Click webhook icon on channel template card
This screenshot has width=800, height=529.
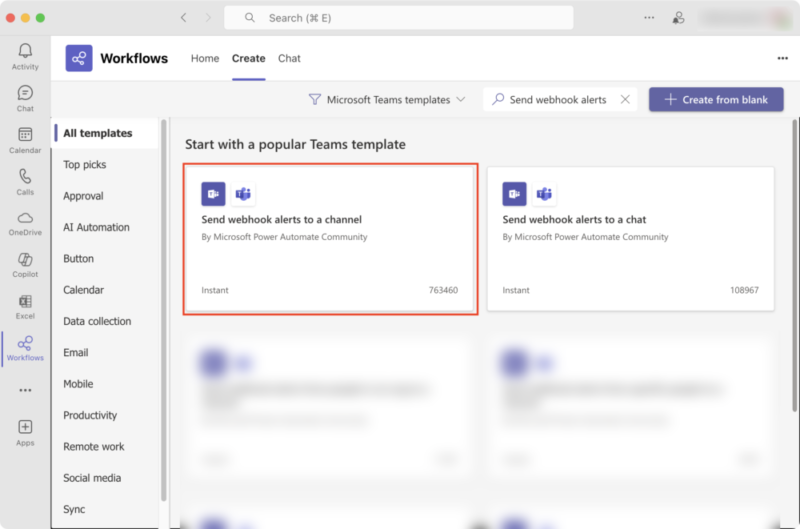[x=213, y=194]
